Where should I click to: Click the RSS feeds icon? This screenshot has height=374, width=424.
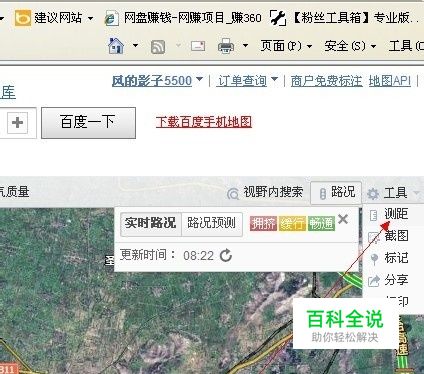pos(158,47)
